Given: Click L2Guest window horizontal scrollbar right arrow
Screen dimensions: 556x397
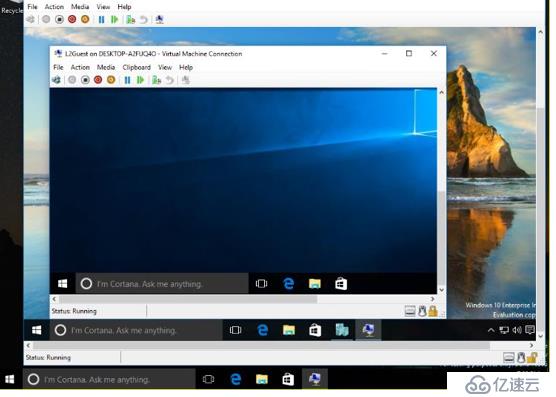Looking at the screenshot, I should tap(433, 299).
